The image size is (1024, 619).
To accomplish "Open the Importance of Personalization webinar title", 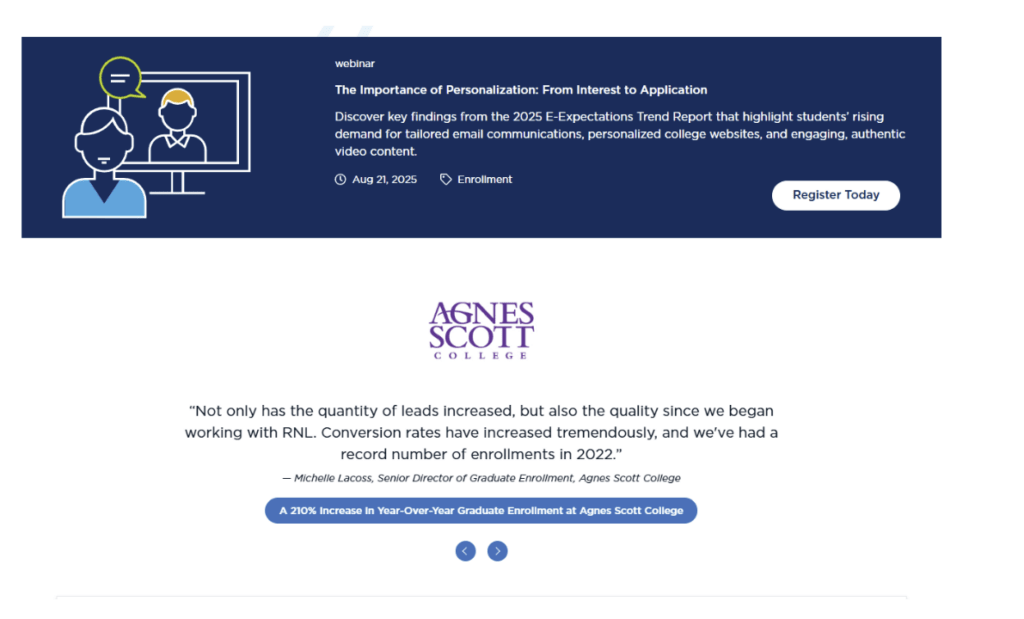I will tap(521, 90).
